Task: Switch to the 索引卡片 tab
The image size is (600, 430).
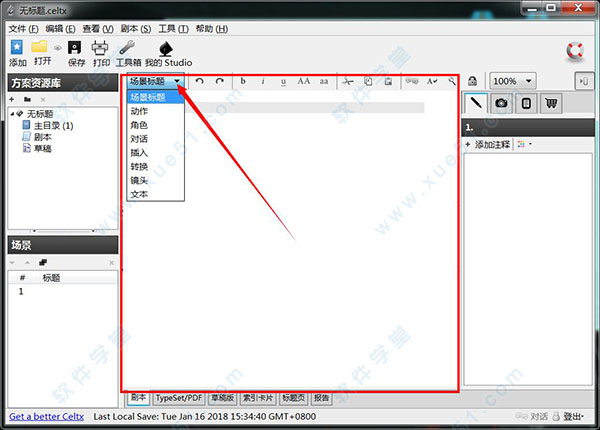Action: tap(259, 397)
